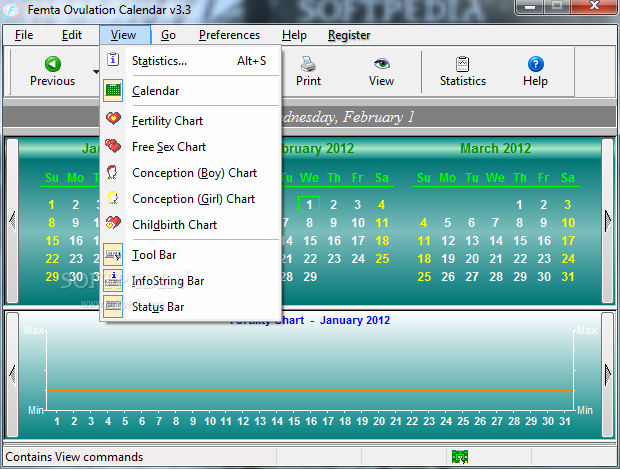The height and width of the screenshot is (469, 620).
Task: Click the Statistics toolbar button label
Action: click(x=463, y=81)
